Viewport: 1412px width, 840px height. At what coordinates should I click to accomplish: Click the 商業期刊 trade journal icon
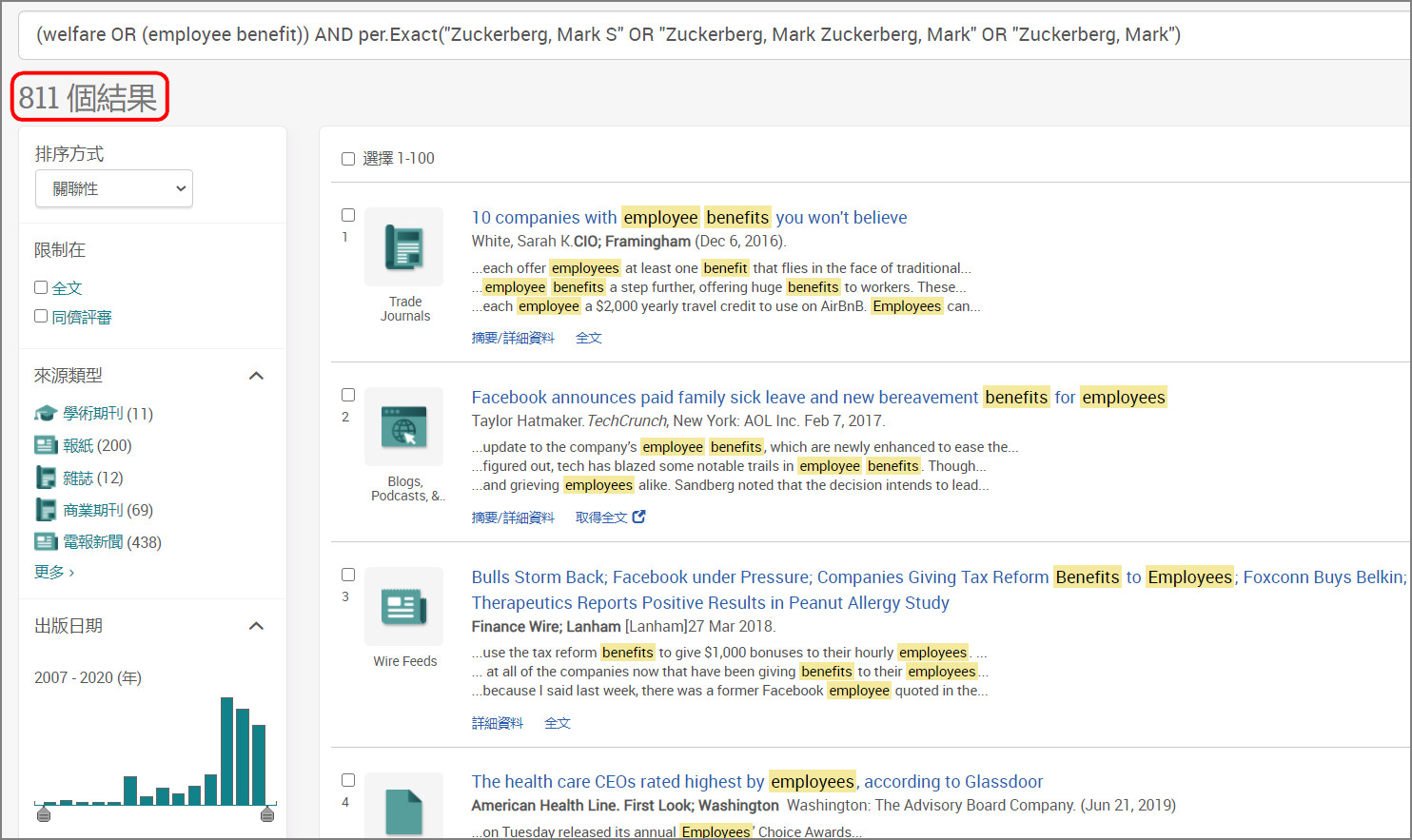46,510
